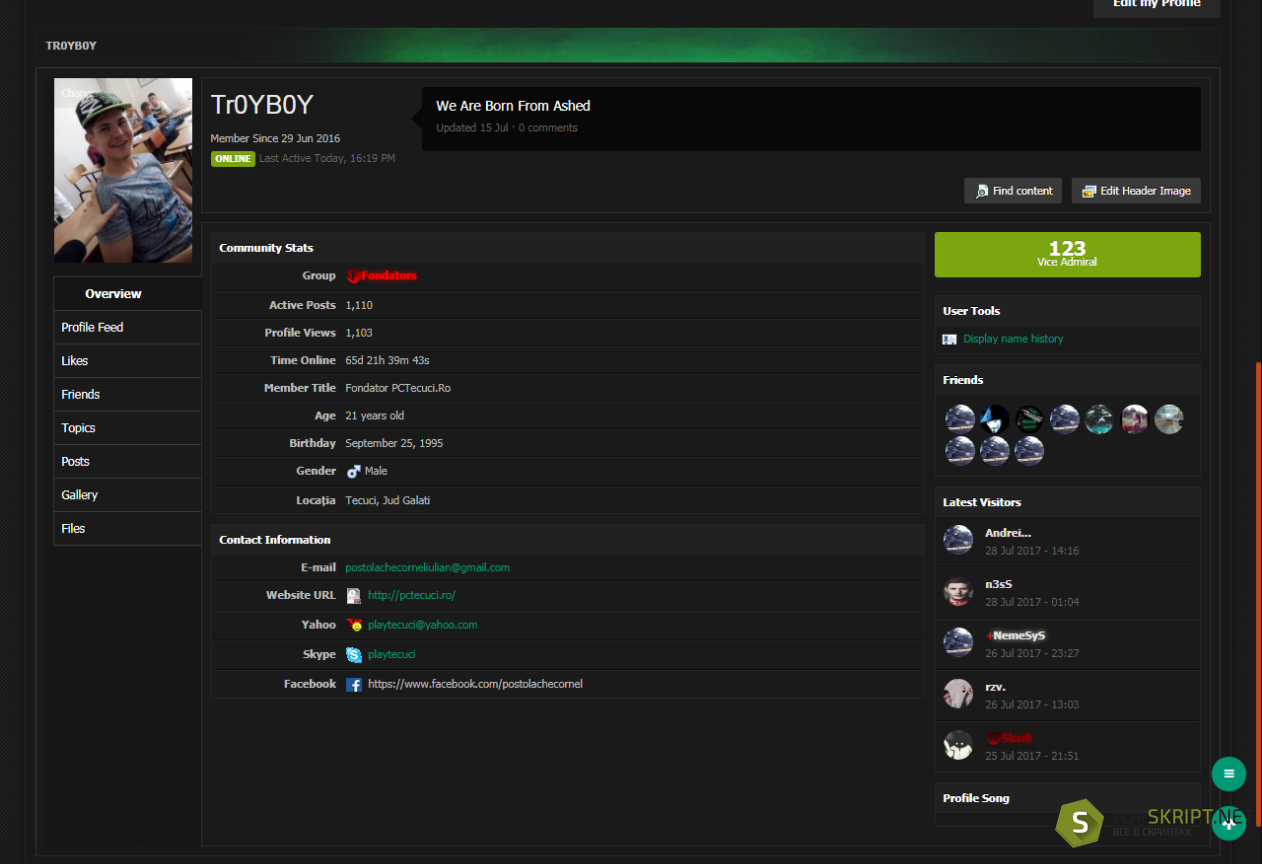The height and width of the screenshot is (864, 1262).
Task: Click the Yahoo messenger icon
Action: coord(354,625)
